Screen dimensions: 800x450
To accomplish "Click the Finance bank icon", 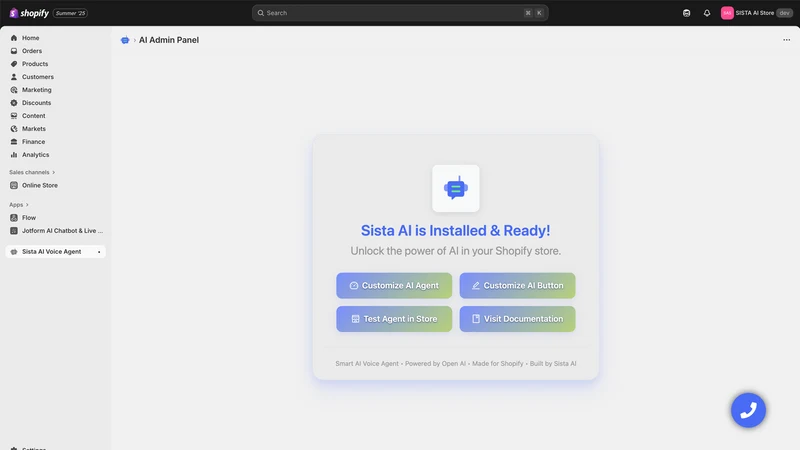I will pos(14,142).
